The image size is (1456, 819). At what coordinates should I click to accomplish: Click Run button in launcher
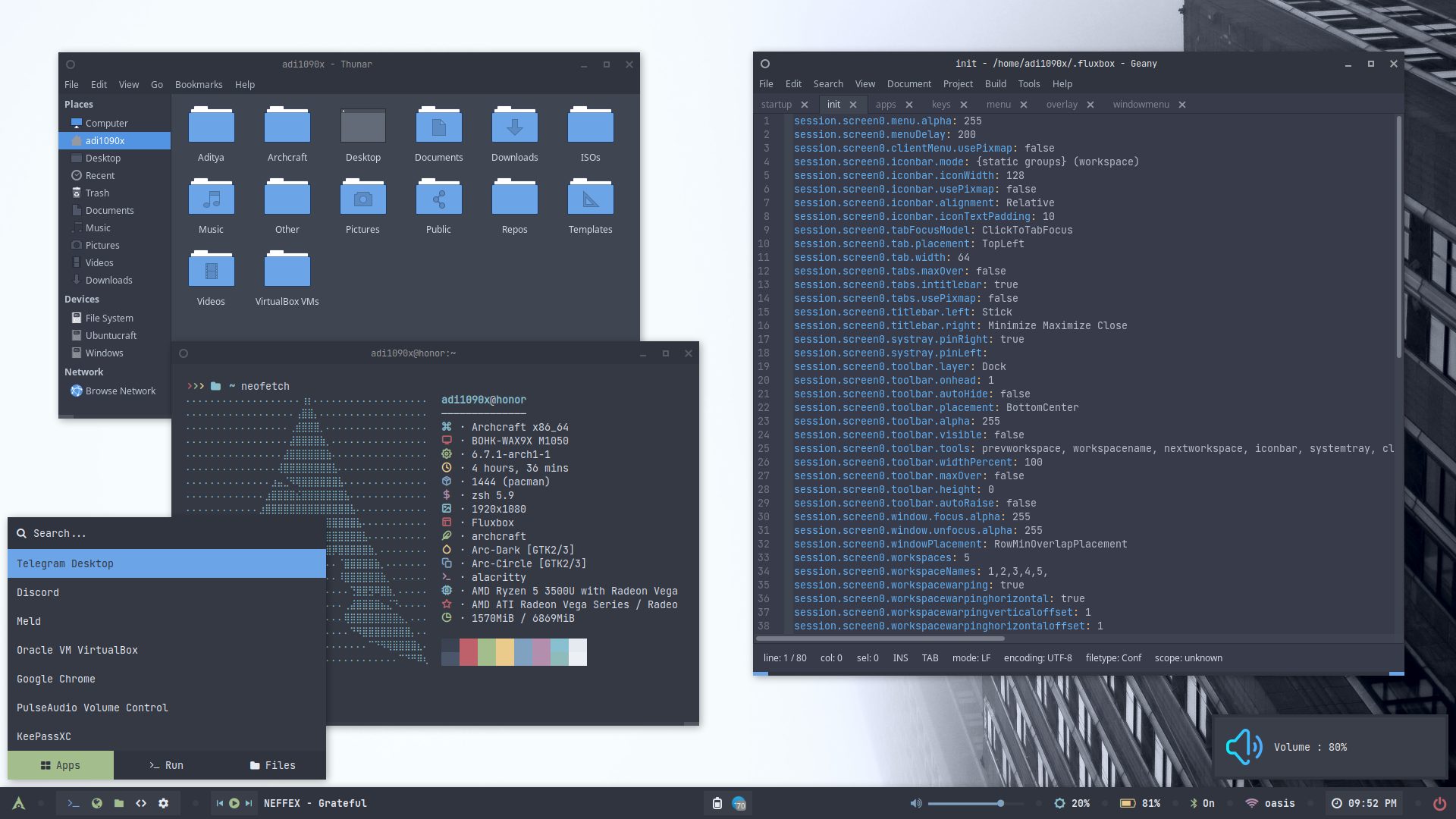point(167,765)
